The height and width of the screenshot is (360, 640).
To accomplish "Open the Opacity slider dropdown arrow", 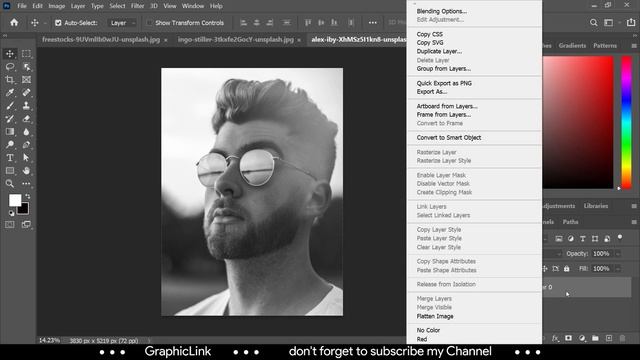I will click(x=618, y=254).
